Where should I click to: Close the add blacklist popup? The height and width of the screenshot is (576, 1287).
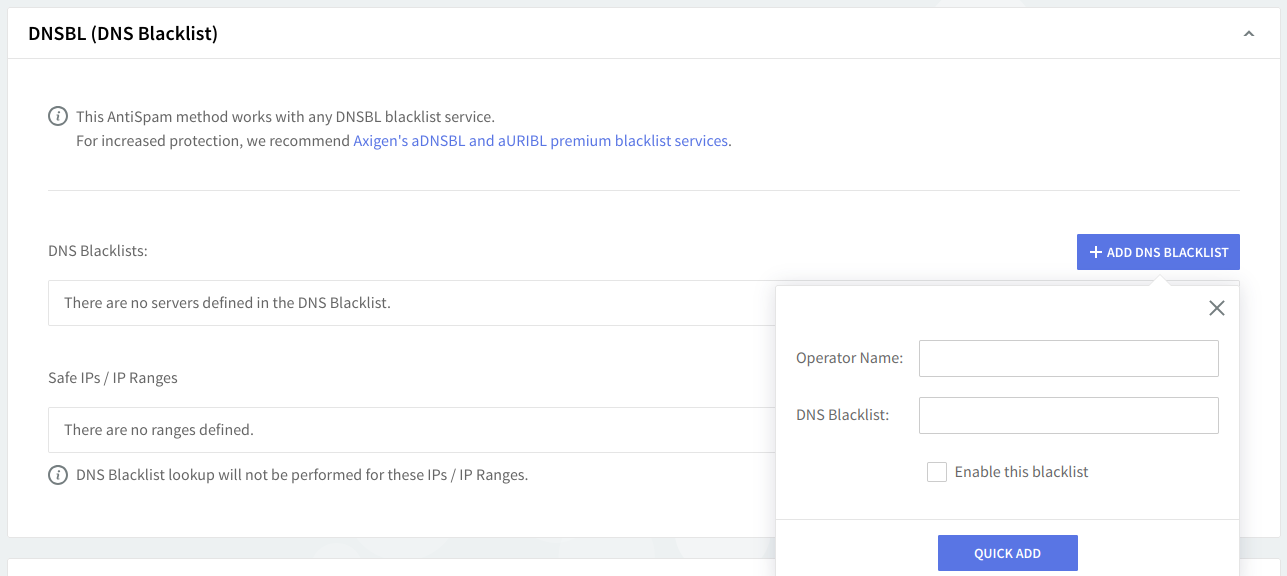click(1216, 308)
